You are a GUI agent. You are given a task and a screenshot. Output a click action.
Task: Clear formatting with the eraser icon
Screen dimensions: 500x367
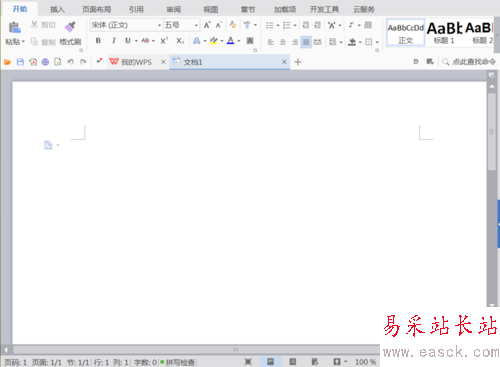233,25
